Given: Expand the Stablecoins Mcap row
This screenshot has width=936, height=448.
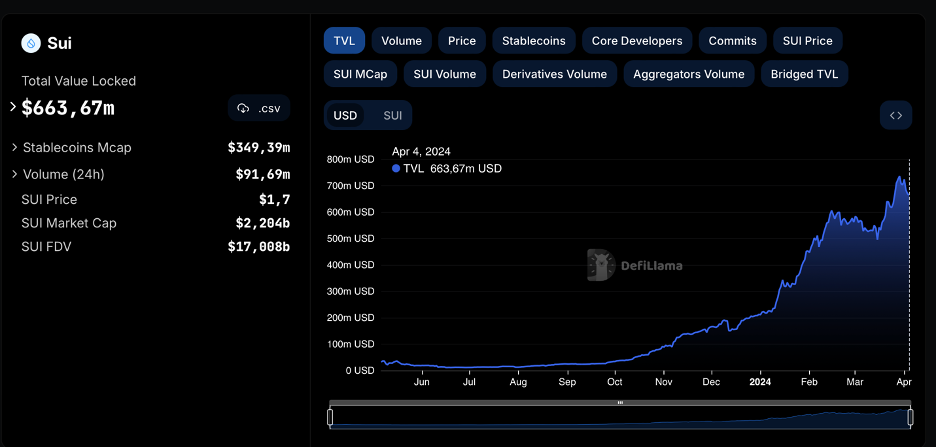Looking at the screenshot, I should pyautogui.click(x=15, y=147).
